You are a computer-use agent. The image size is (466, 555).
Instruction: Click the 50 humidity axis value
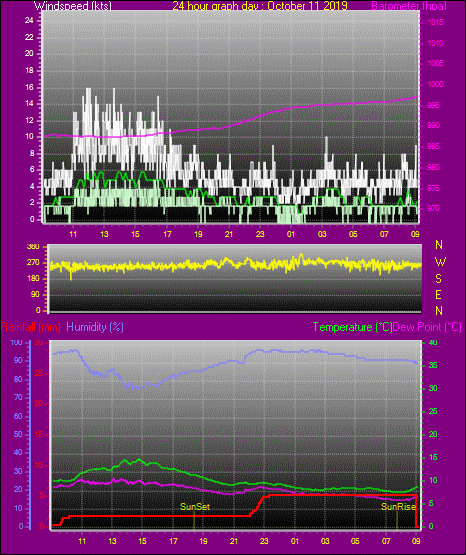coord(18,434)
